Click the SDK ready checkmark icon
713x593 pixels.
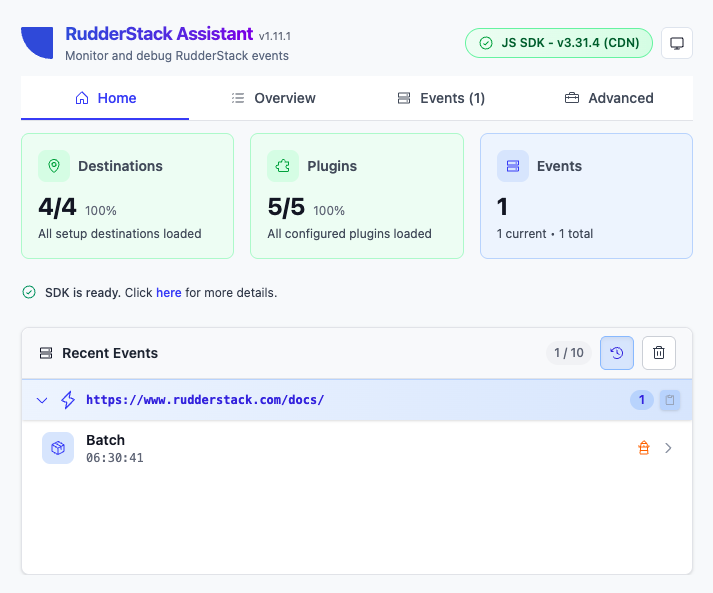(29, 292)
